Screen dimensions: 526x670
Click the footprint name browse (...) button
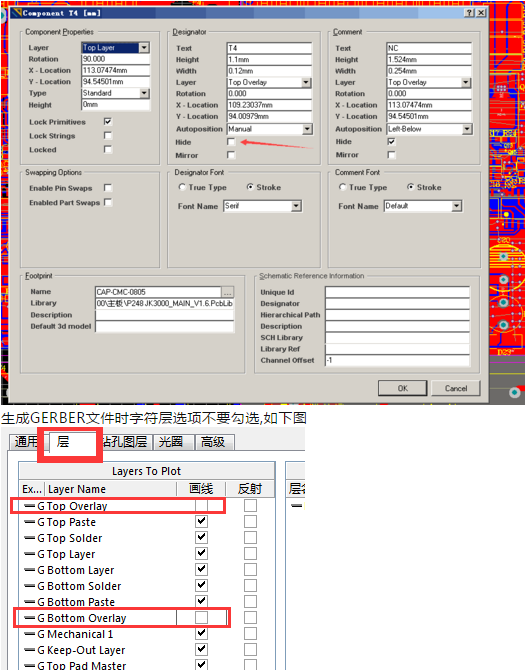(x=227, y=292)
